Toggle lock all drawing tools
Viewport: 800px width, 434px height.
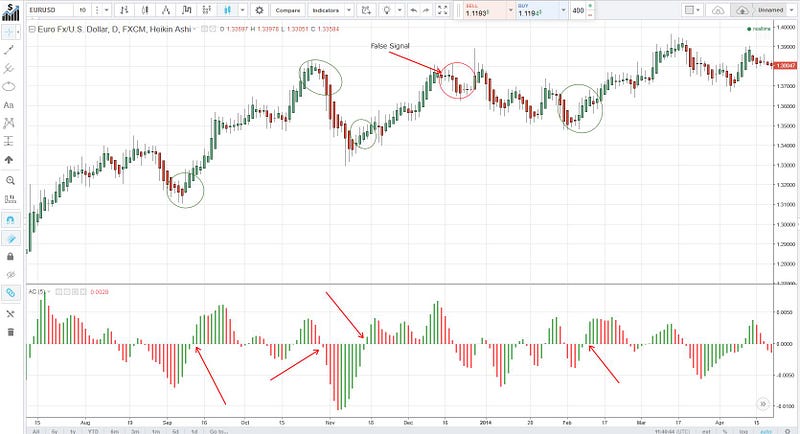click(10, 257)
